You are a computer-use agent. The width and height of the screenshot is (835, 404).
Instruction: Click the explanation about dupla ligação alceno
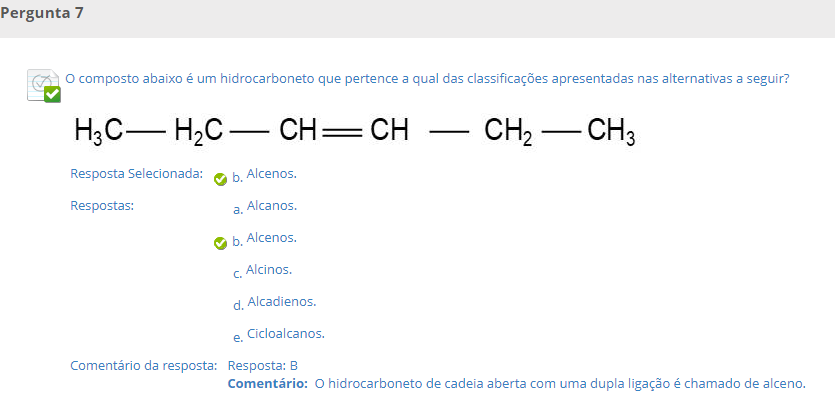tap(560, 383)
